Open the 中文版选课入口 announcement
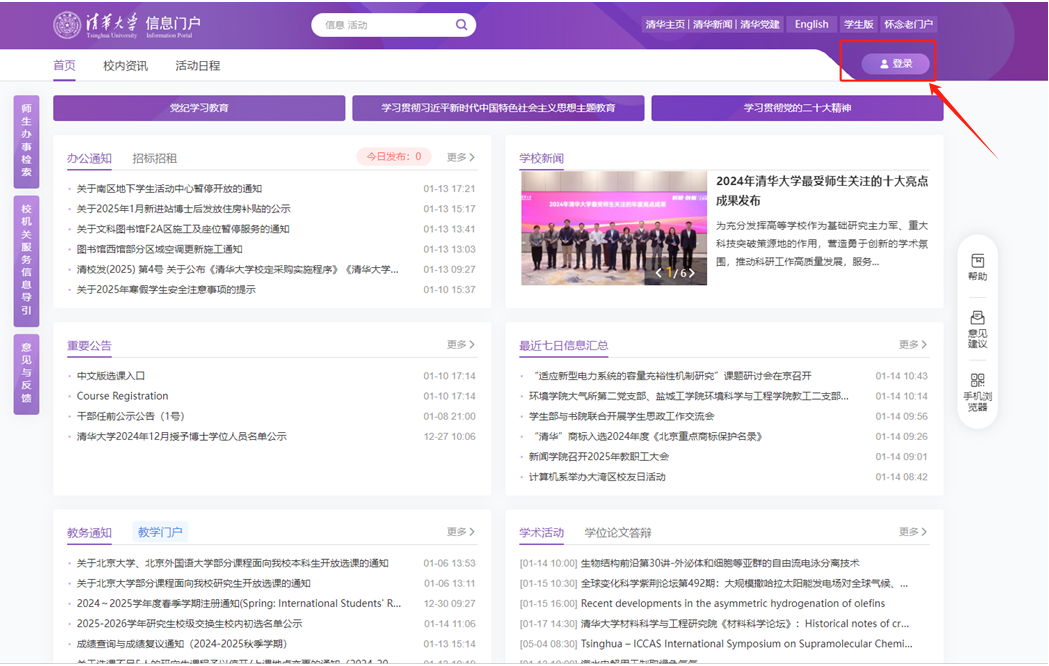 [110, 376]
